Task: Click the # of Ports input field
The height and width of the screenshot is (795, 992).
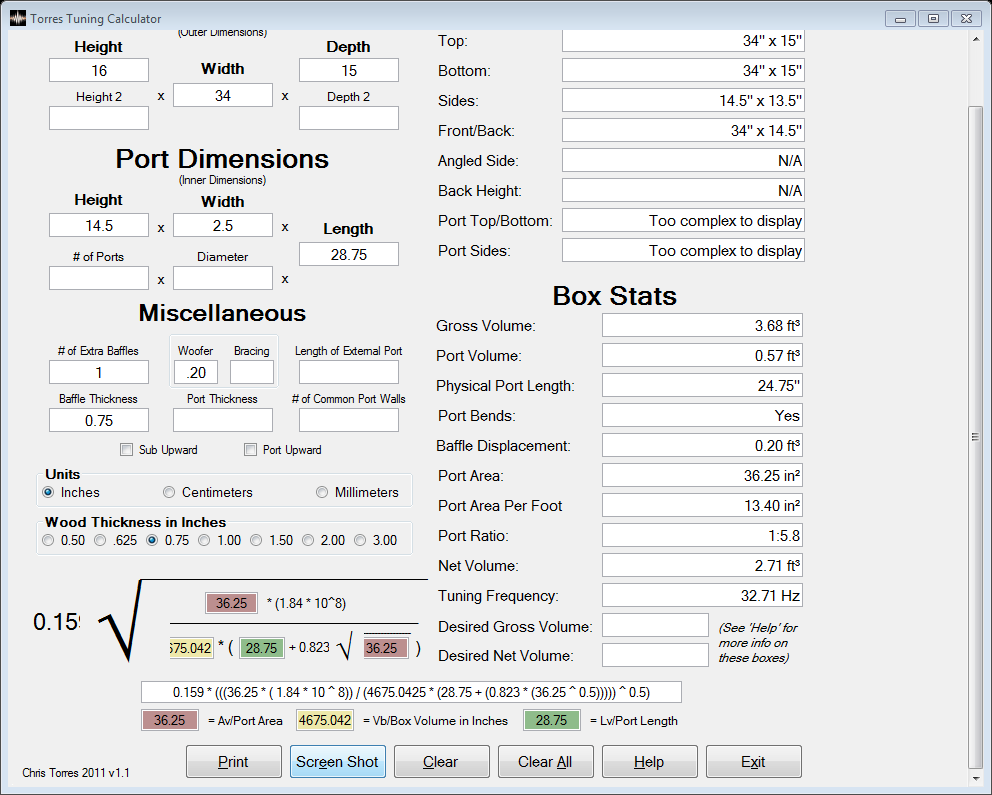Action: [99, 278]
